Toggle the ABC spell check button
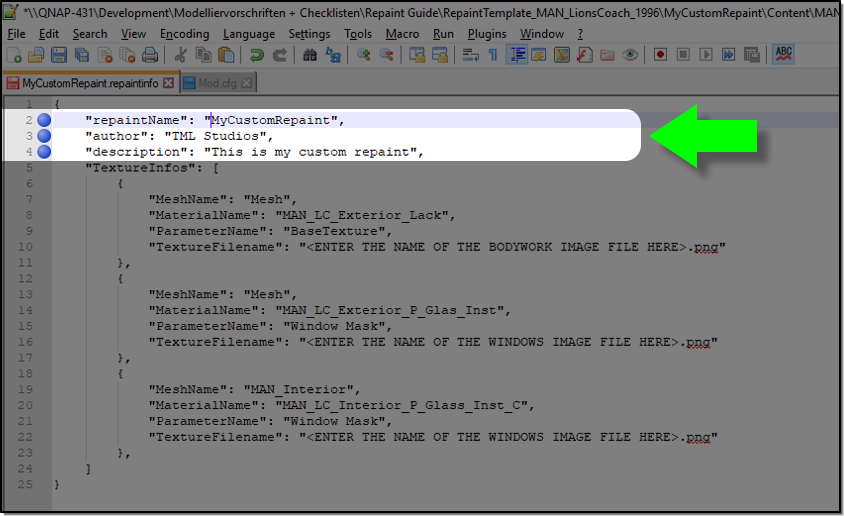 tap(784, 54)
